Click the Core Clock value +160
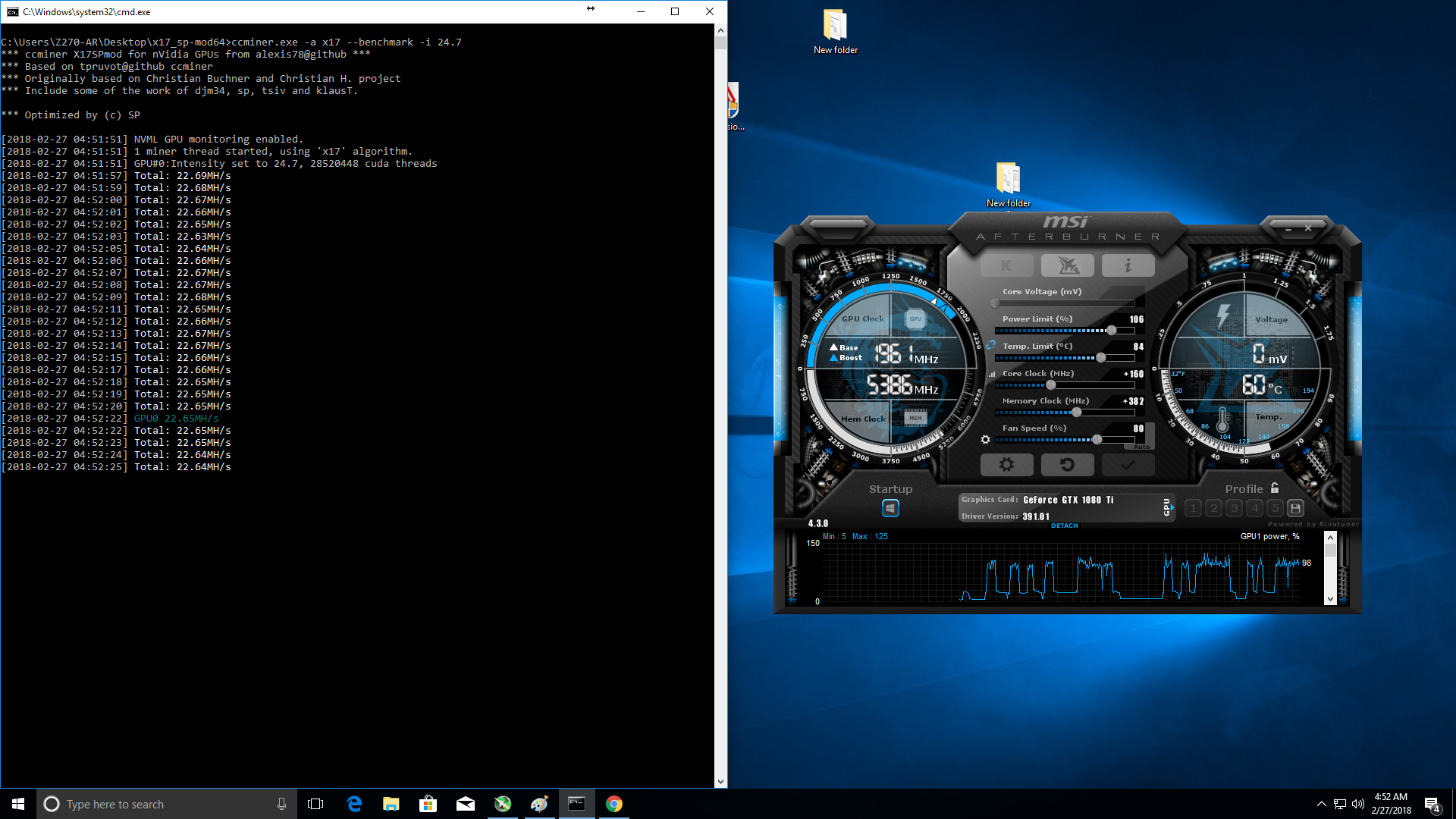The width and height of the screenshot is (1456, 819). [1133, 374]
